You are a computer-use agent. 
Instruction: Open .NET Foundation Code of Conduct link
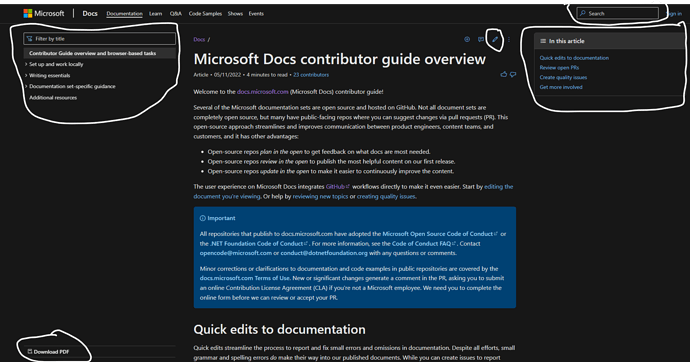259,244
